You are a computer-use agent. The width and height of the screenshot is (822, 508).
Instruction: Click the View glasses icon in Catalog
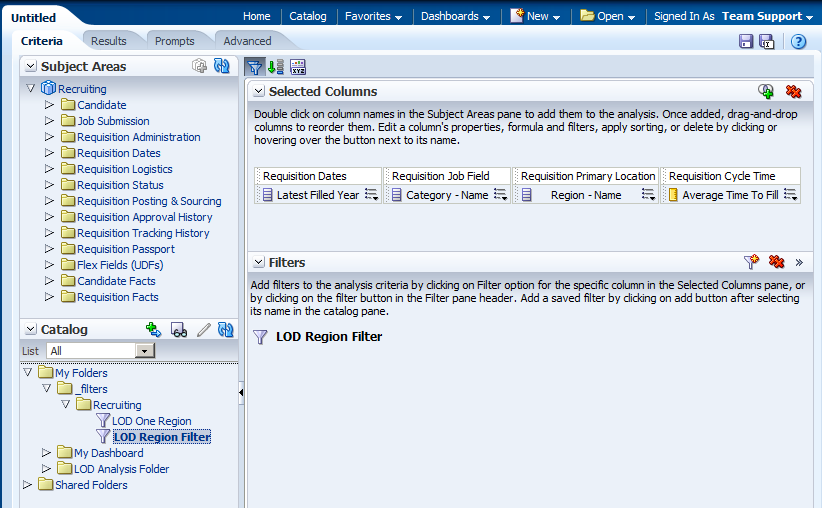pos(179,330)
